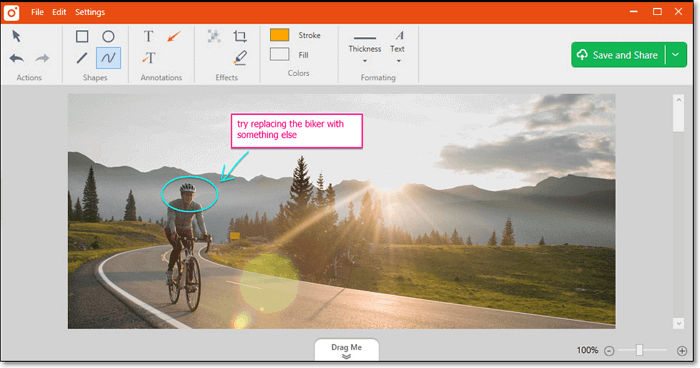This screenshot has height=368, width=700.
Task: Pick the orange Stroke color swatch
Action: click(279, 35)
